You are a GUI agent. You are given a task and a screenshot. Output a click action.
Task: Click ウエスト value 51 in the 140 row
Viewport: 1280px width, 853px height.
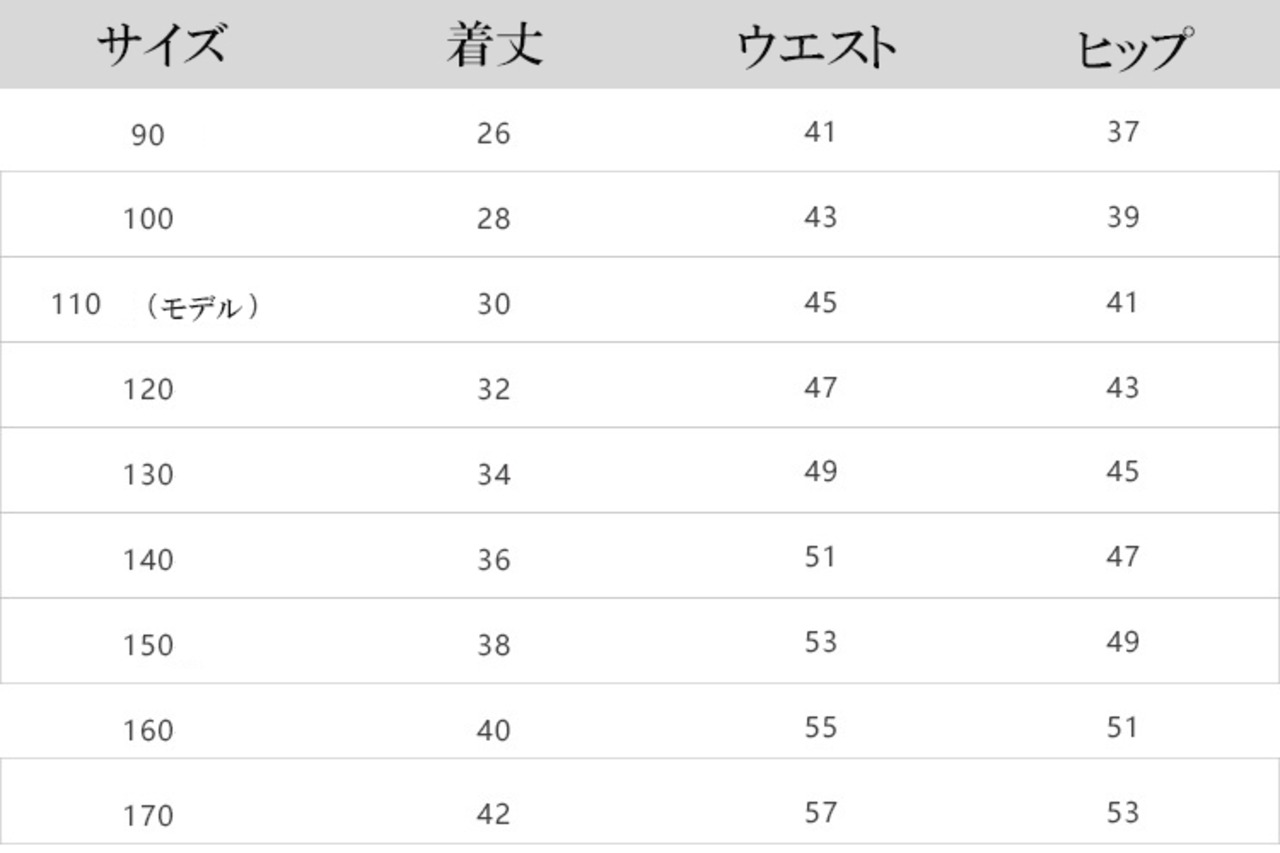click(x=820, y=557)
